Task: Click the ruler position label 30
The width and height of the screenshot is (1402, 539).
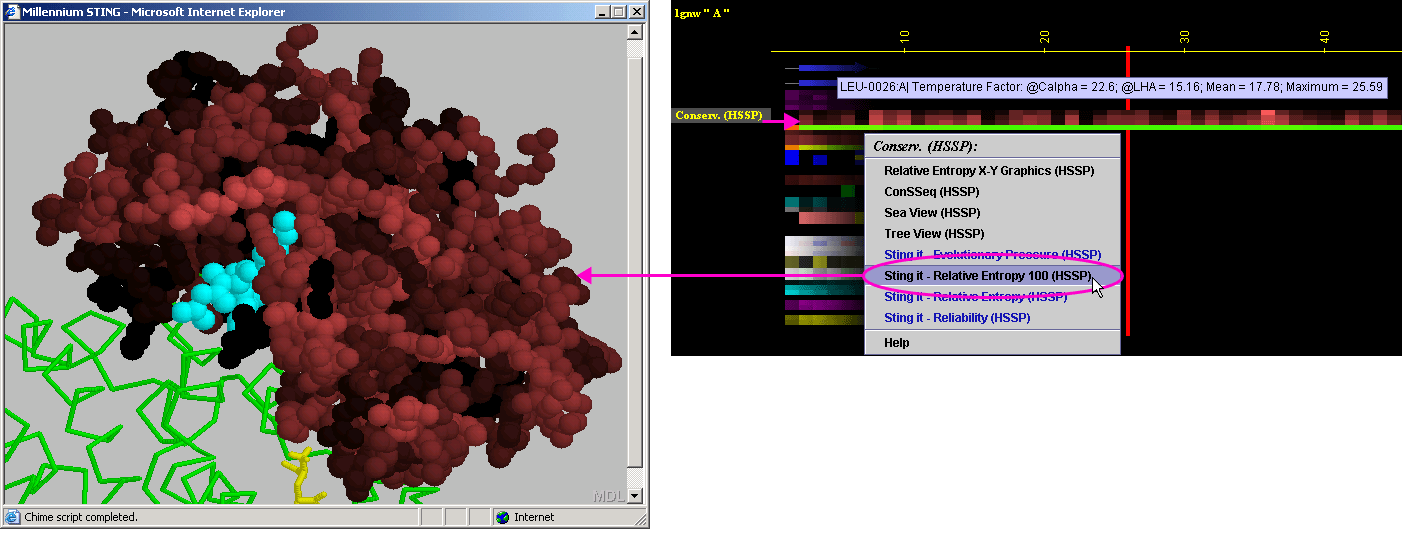Action: (1184, 37)
